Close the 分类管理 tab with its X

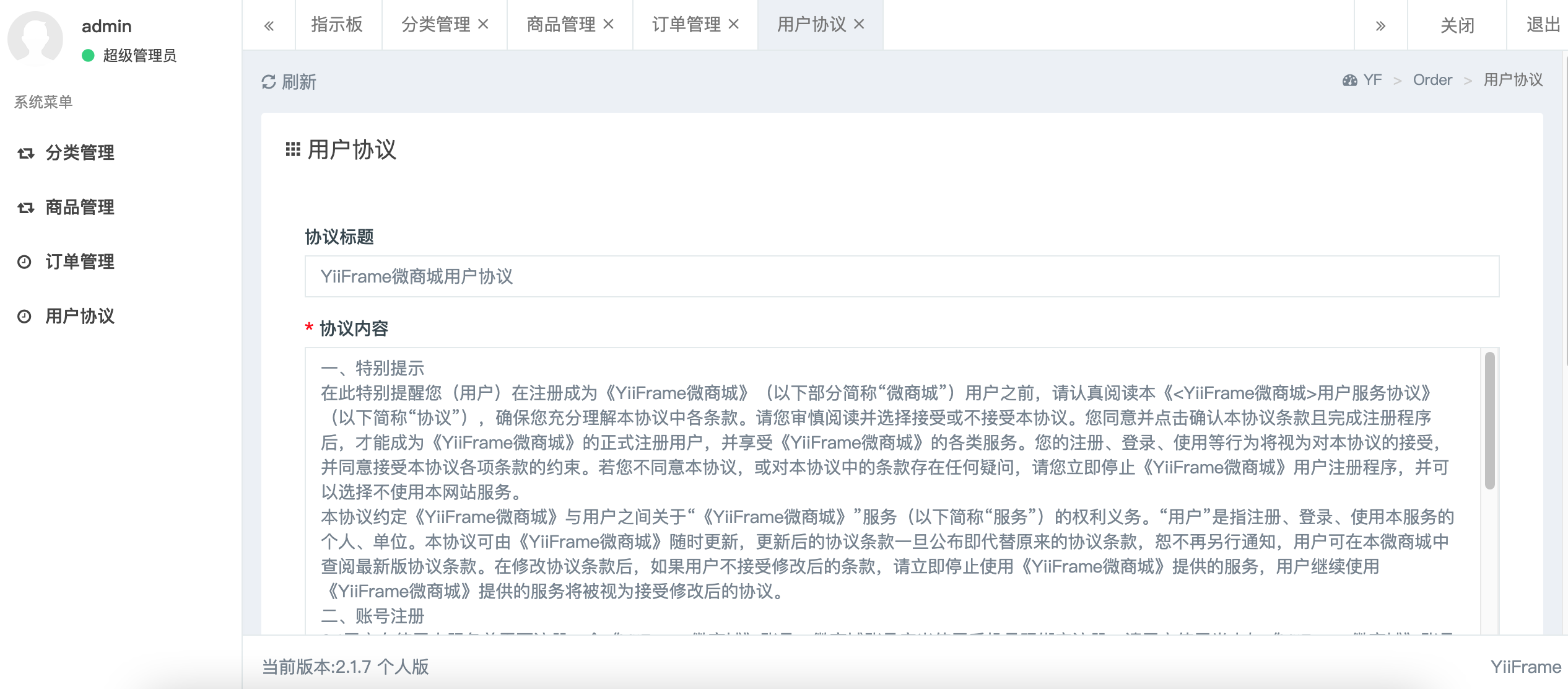(484, 24)
